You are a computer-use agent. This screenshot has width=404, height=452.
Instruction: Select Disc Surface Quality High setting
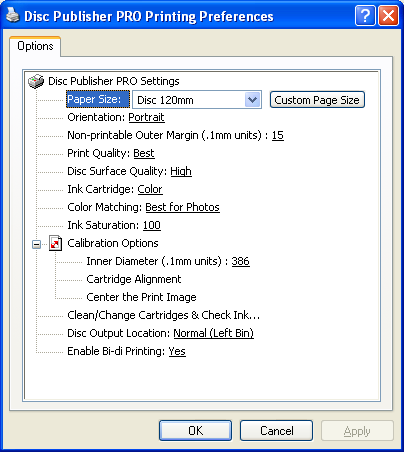point(181,171)
